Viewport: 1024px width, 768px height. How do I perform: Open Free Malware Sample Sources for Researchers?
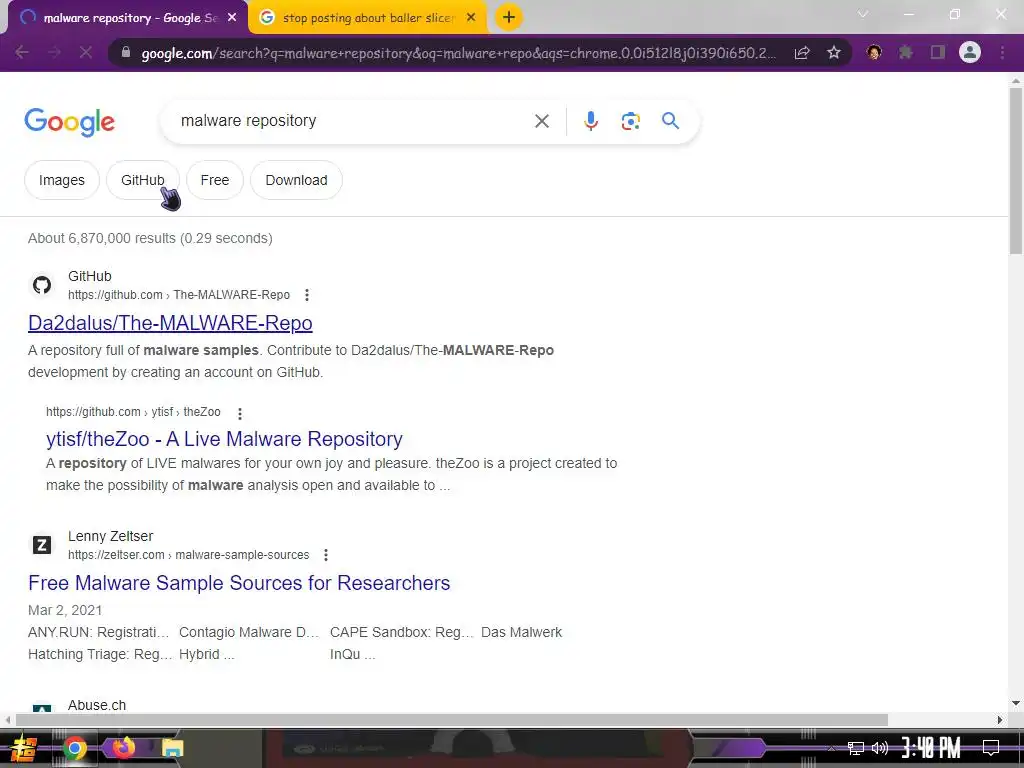(x=239, y=583)
